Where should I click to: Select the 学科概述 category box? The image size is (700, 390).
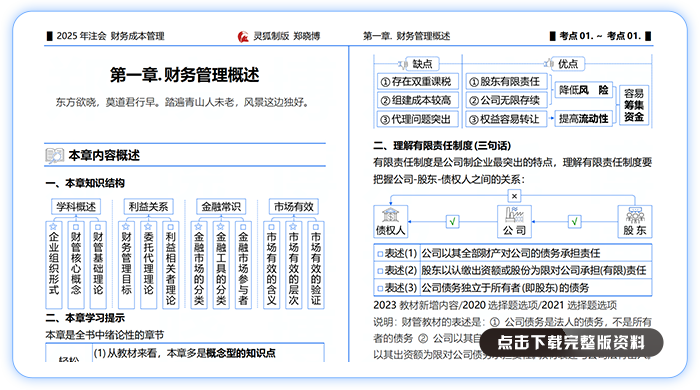coord(76,207)
